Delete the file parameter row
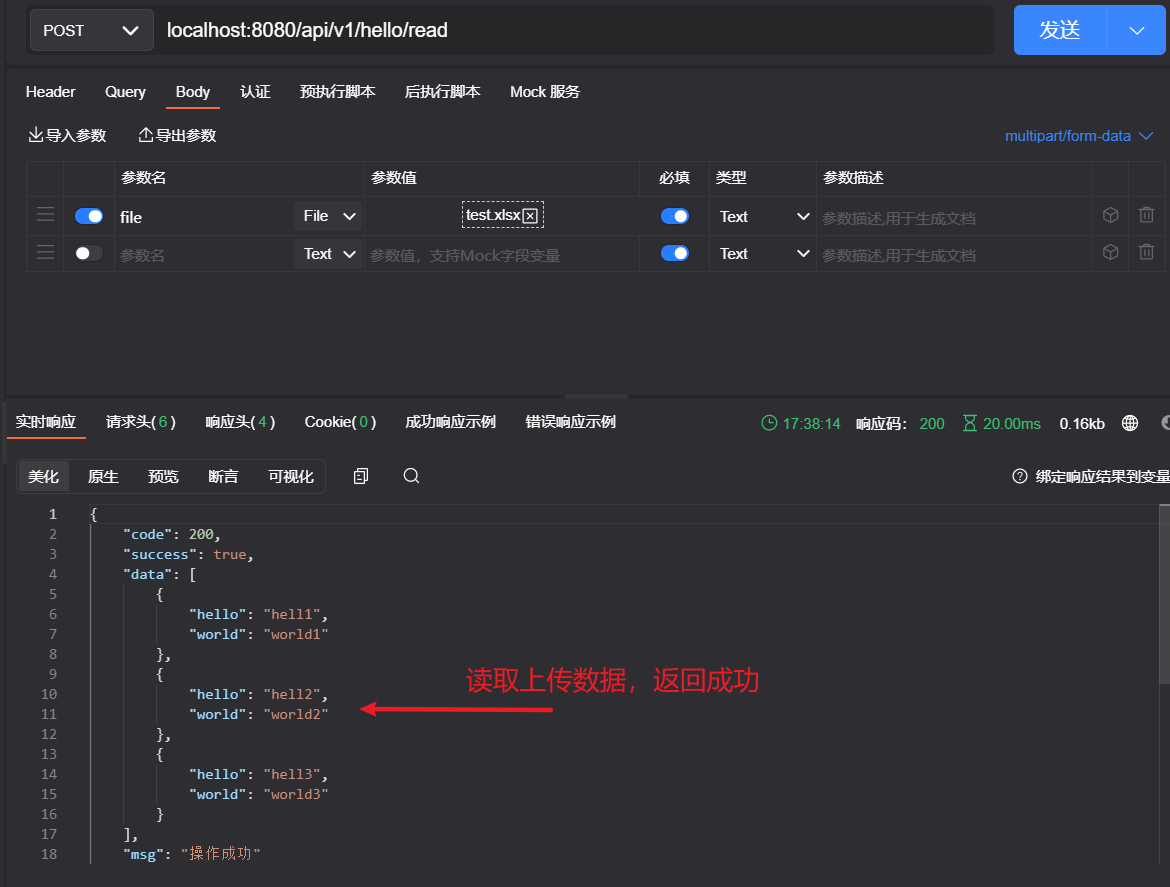The image size is (1170, 887). coord(1146,215)
